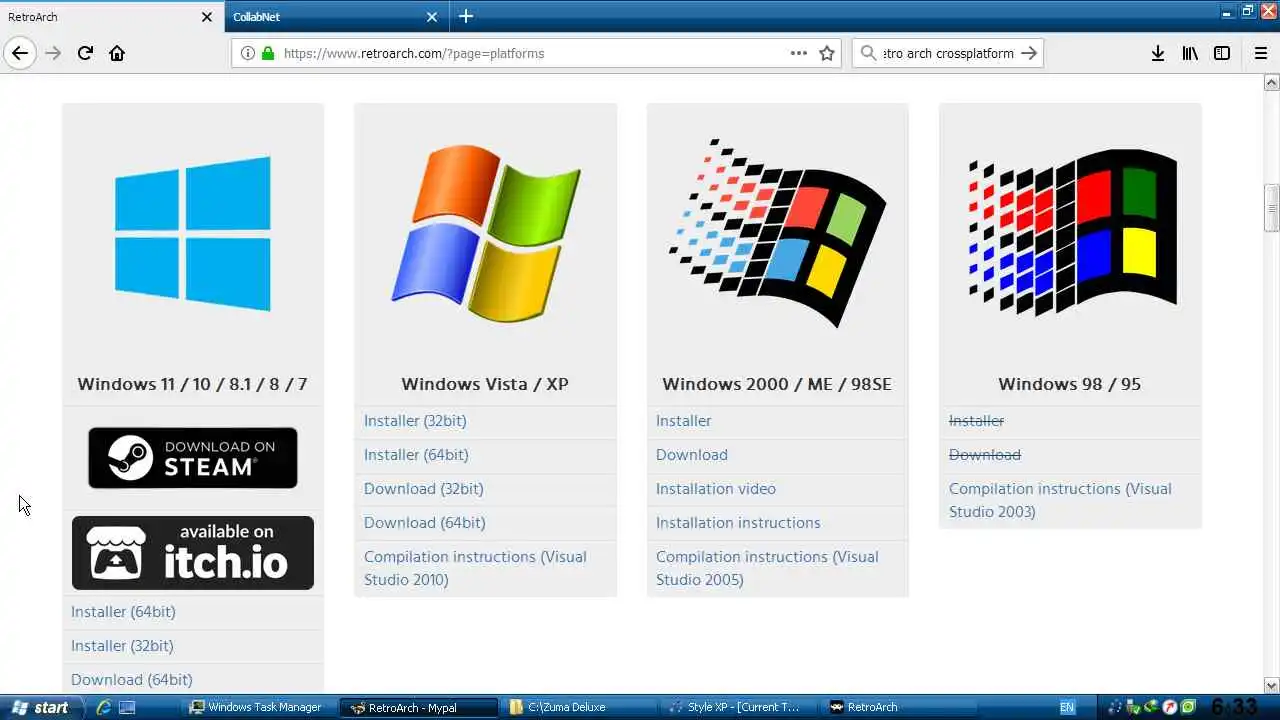Viewport: 1280px width, 720px height.
Task: Open Visual Studio 2010 compilation instructions
Action: pos(475,568)
